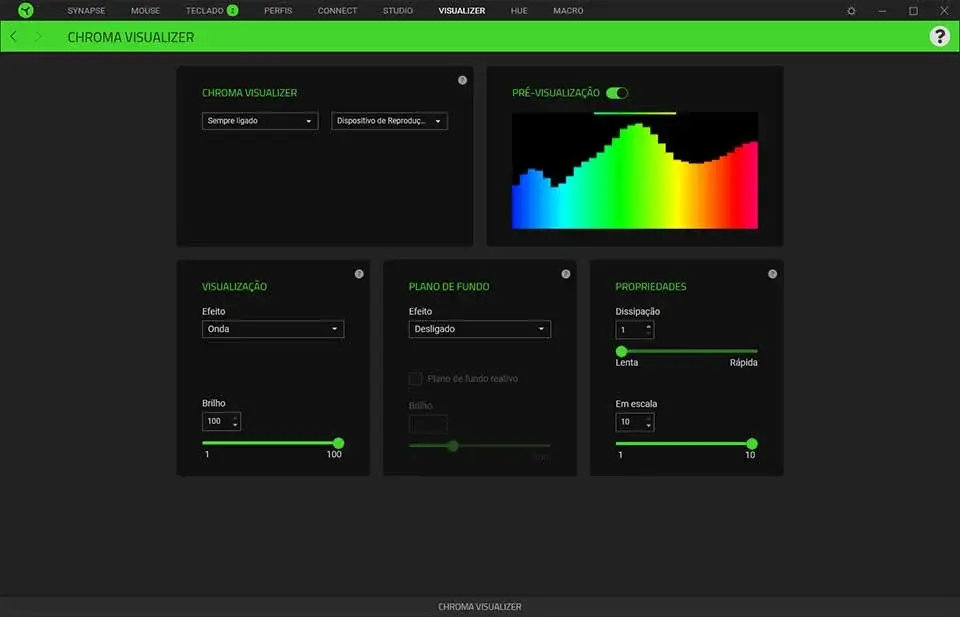Check the Plano de fundo reativo checkbox
The width and height of the screenshot is (960, 617).
point(415,379)
